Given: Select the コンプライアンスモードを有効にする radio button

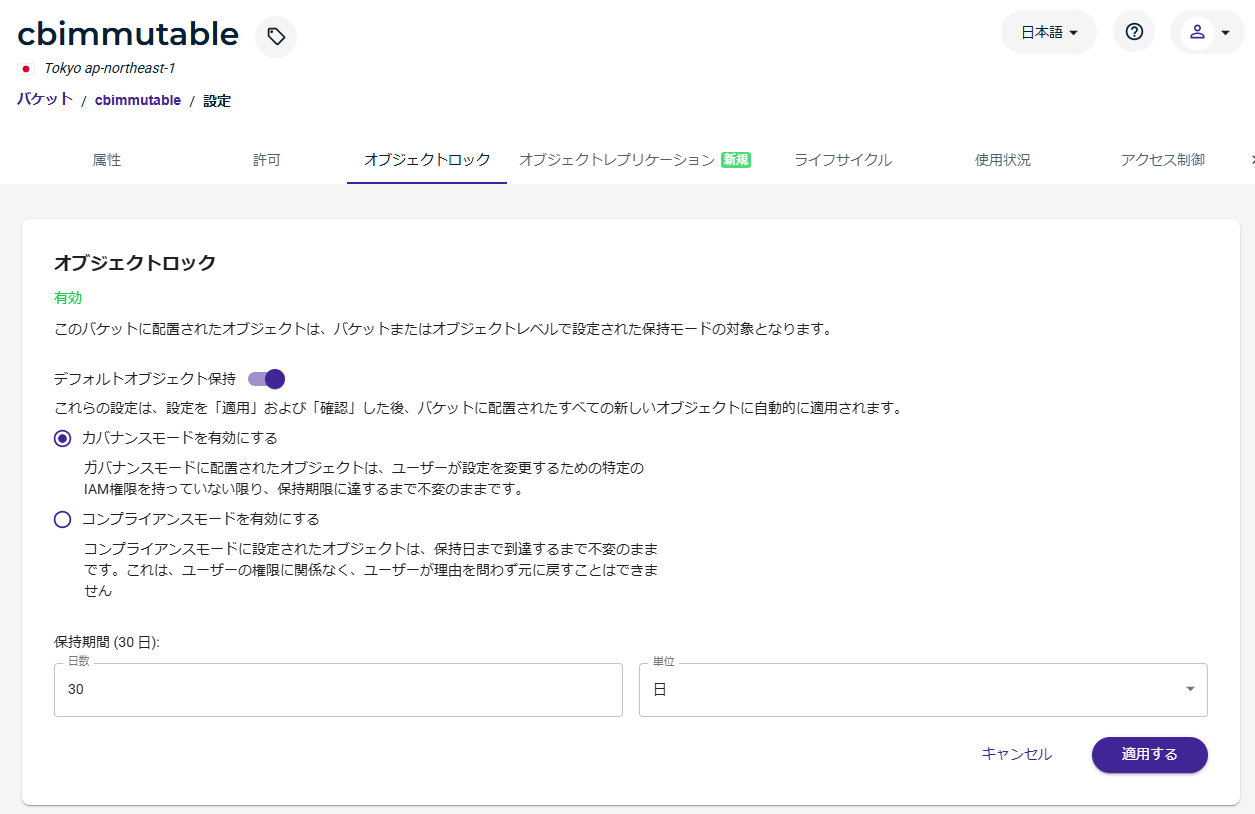Looking at the screenshot, I should [x=63, y=519].
